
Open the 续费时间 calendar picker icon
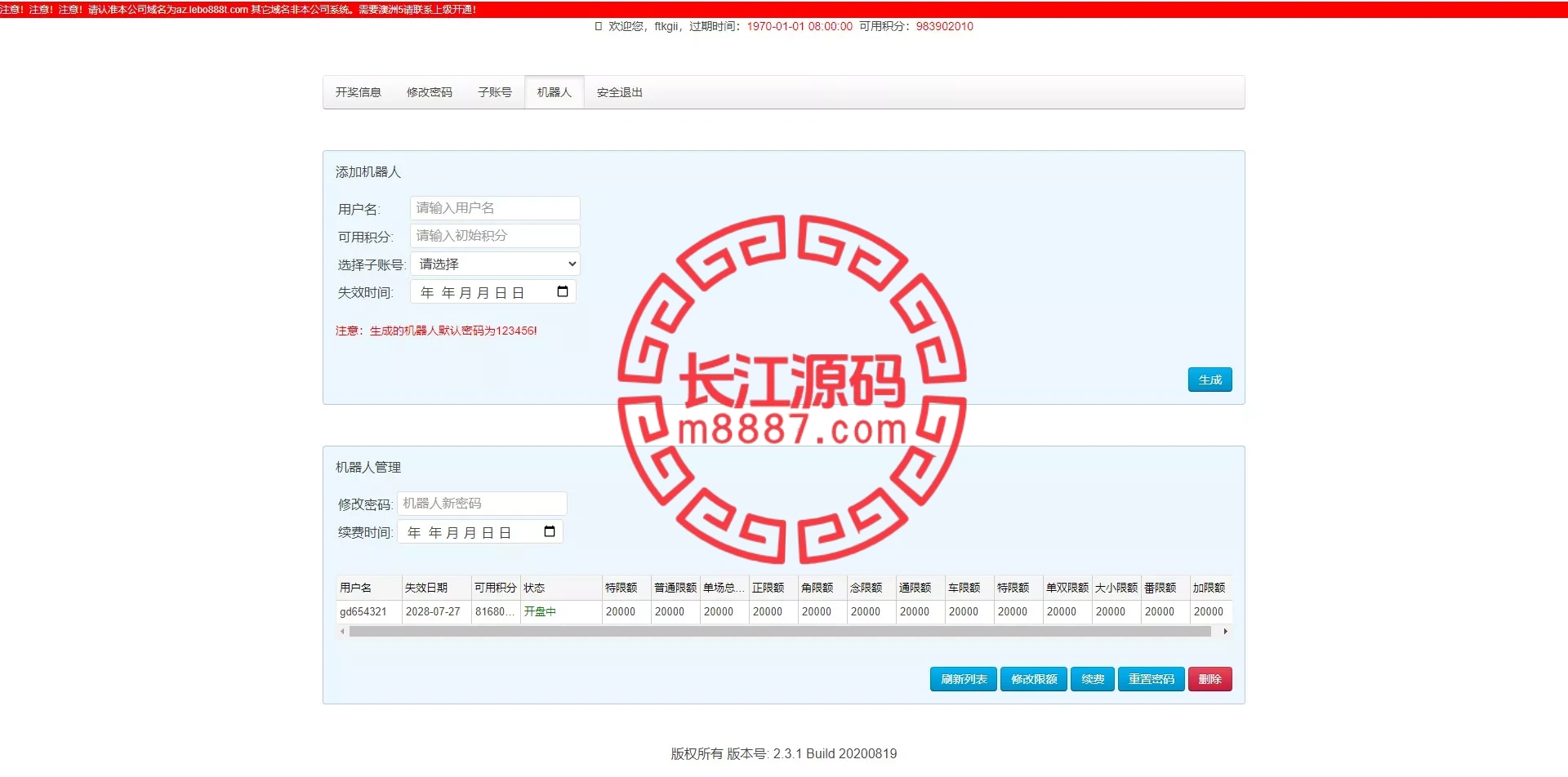pyautogui.click(x=550, y=531)
